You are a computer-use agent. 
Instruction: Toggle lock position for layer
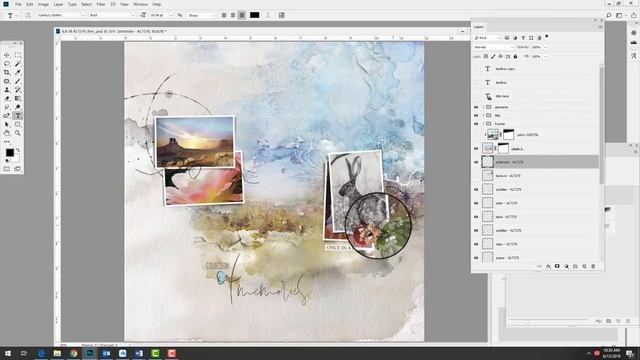[x=500, y=56]
